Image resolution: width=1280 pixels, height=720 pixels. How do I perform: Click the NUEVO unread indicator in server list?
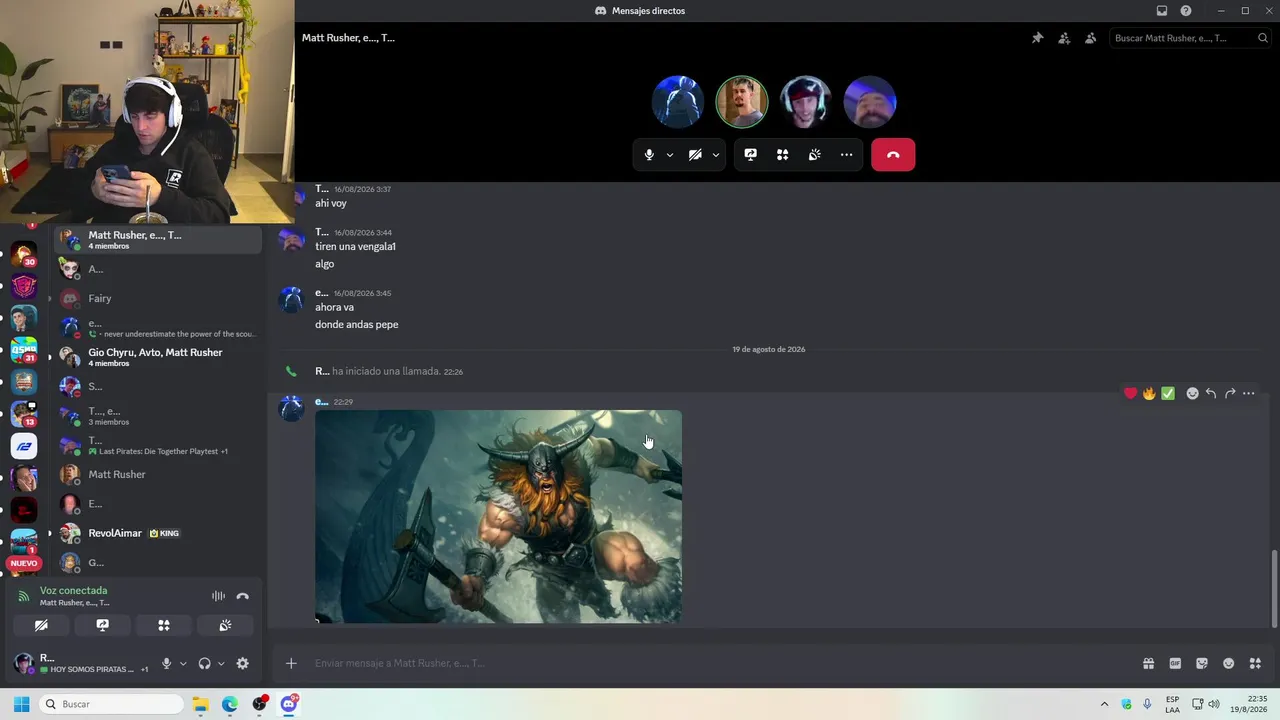[24, 563]
